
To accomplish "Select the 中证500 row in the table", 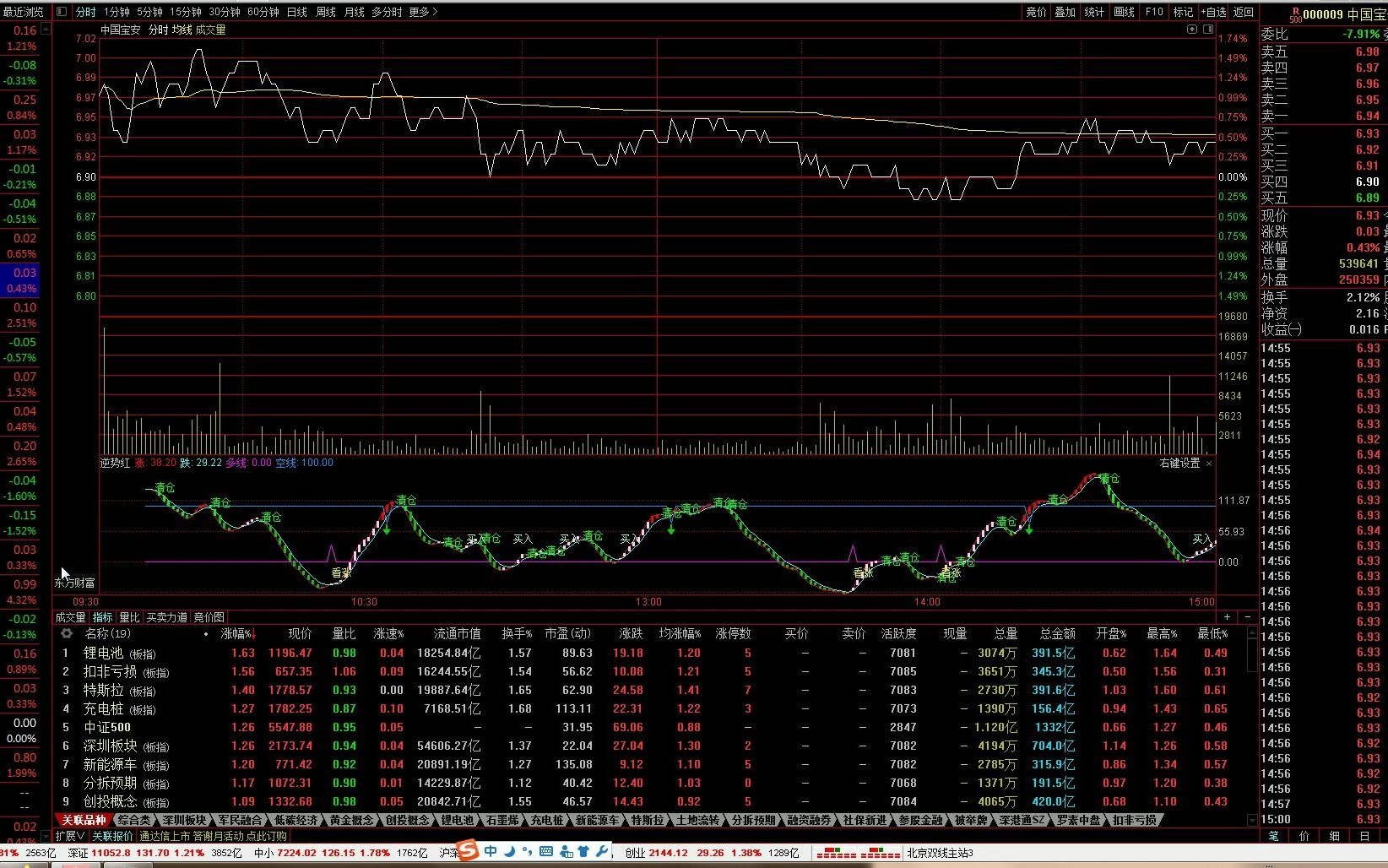I will pos(649,727).
